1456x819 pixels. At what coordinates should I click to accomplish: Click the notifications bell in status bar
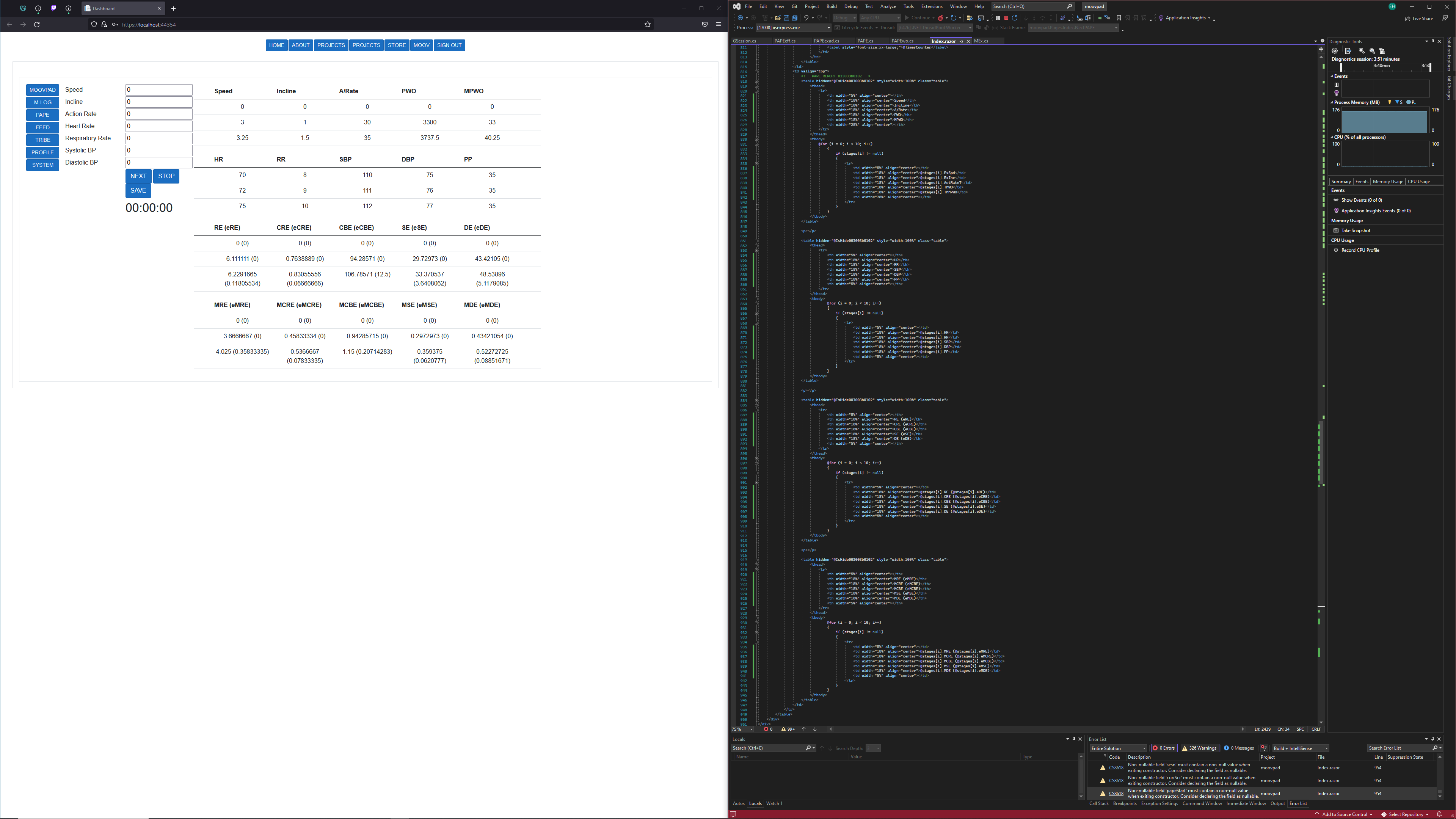click(x=1440, y=814)
